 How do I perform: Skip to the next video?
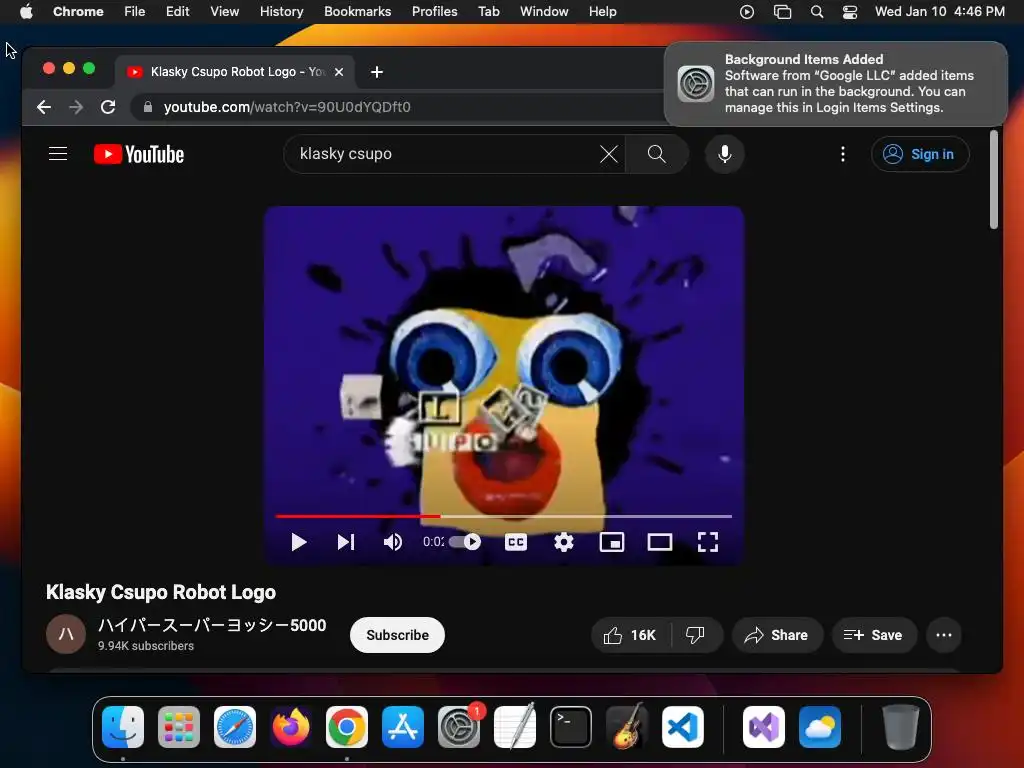point(345,542)
